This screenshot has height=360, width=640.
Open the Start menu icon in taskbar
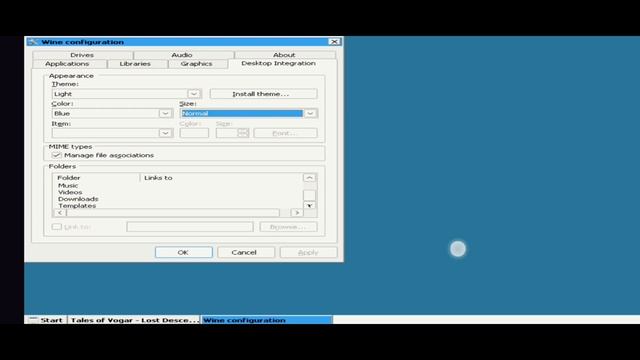(33, 320)
